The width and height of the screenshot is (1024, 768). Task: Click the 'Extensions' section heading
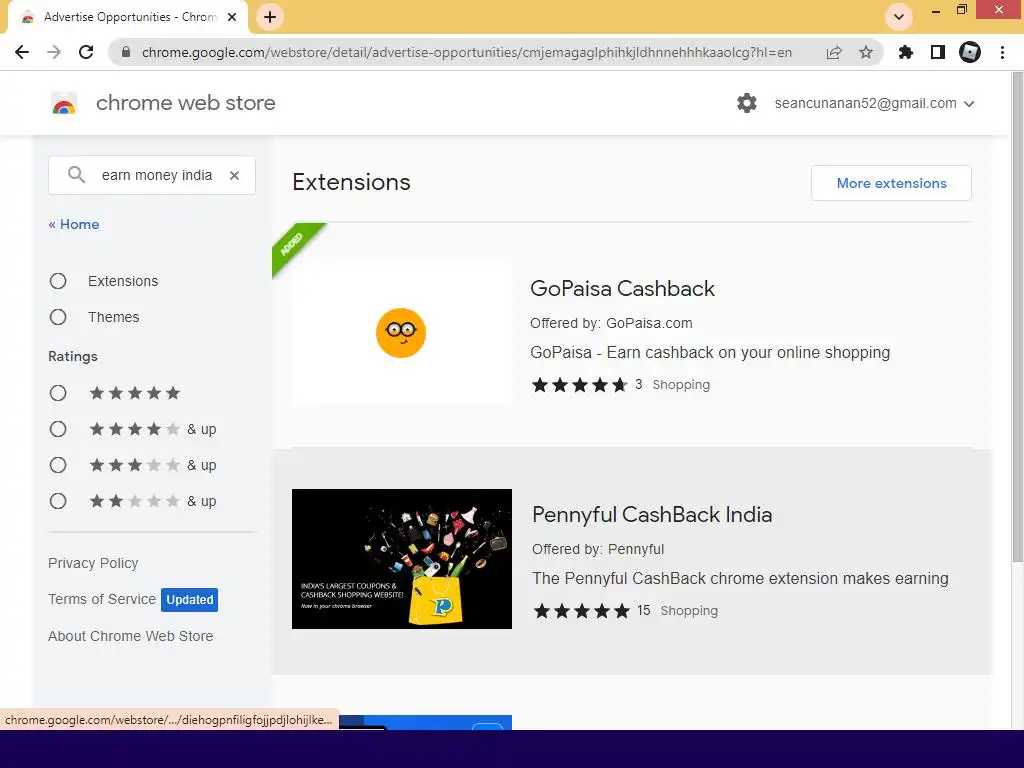pyautogui.click(x=351, y=182)
